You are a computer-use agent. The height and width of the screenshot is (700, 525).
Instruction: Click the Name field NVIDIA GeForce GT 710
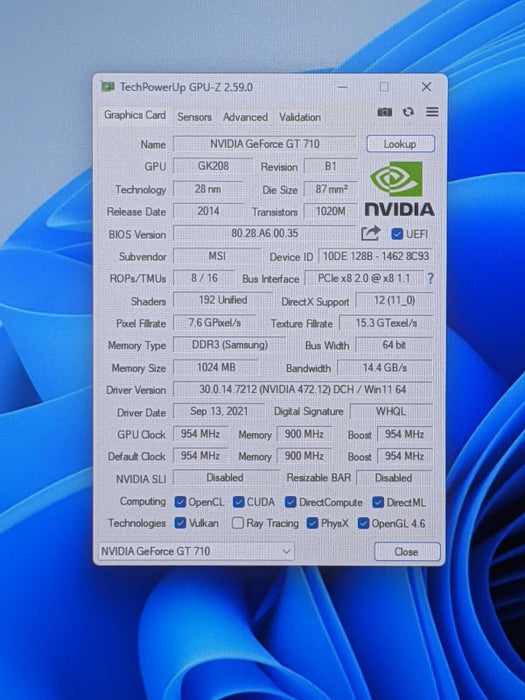[x=265, y=144]
